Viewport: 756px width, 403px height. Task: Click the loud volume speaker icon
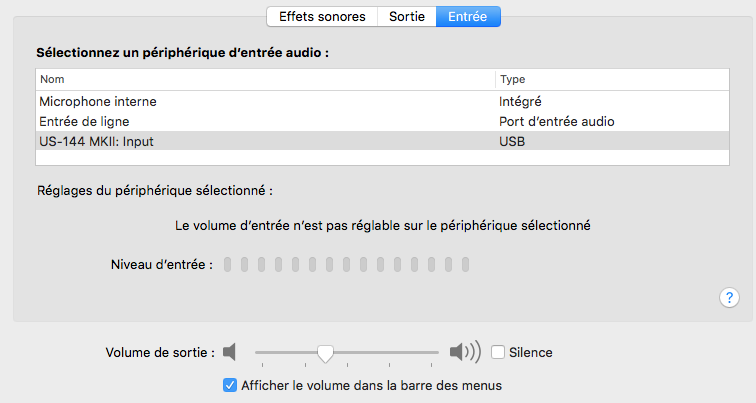pos(465,352)
